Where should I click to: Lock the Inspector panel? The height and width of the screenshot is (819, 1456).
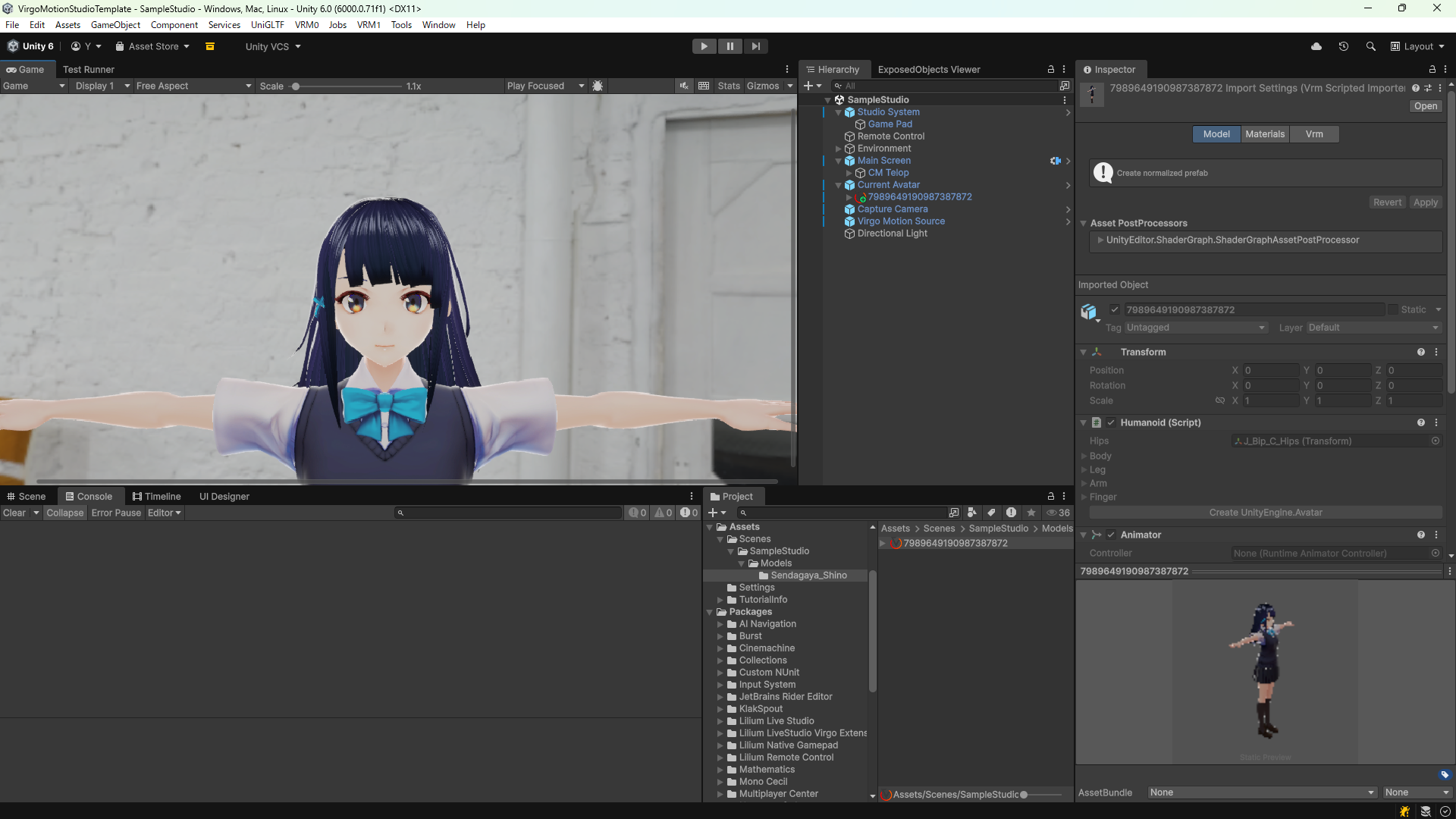coord(1432,69)
